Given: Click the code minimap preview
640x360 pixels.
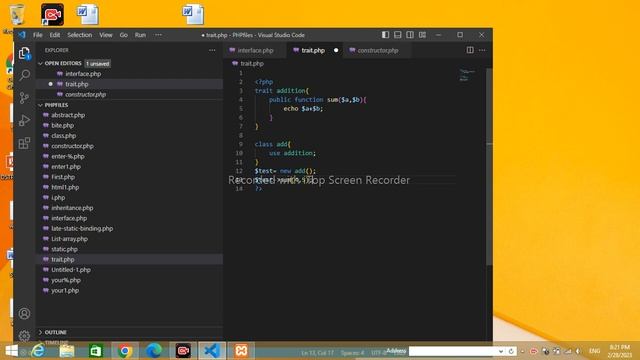Looking at the screenshot, I should [x=467, y=75].
